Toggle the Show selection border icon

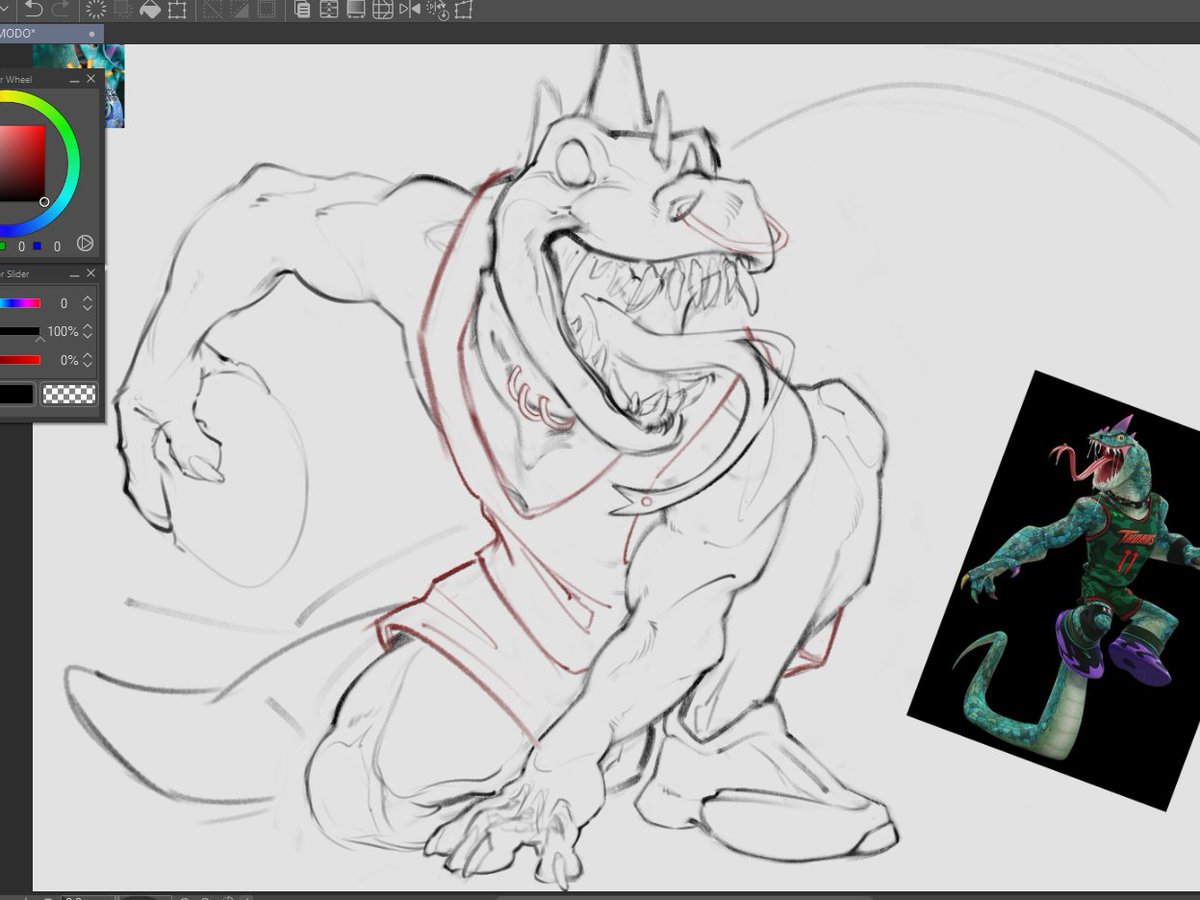click(x=266, y=10)
